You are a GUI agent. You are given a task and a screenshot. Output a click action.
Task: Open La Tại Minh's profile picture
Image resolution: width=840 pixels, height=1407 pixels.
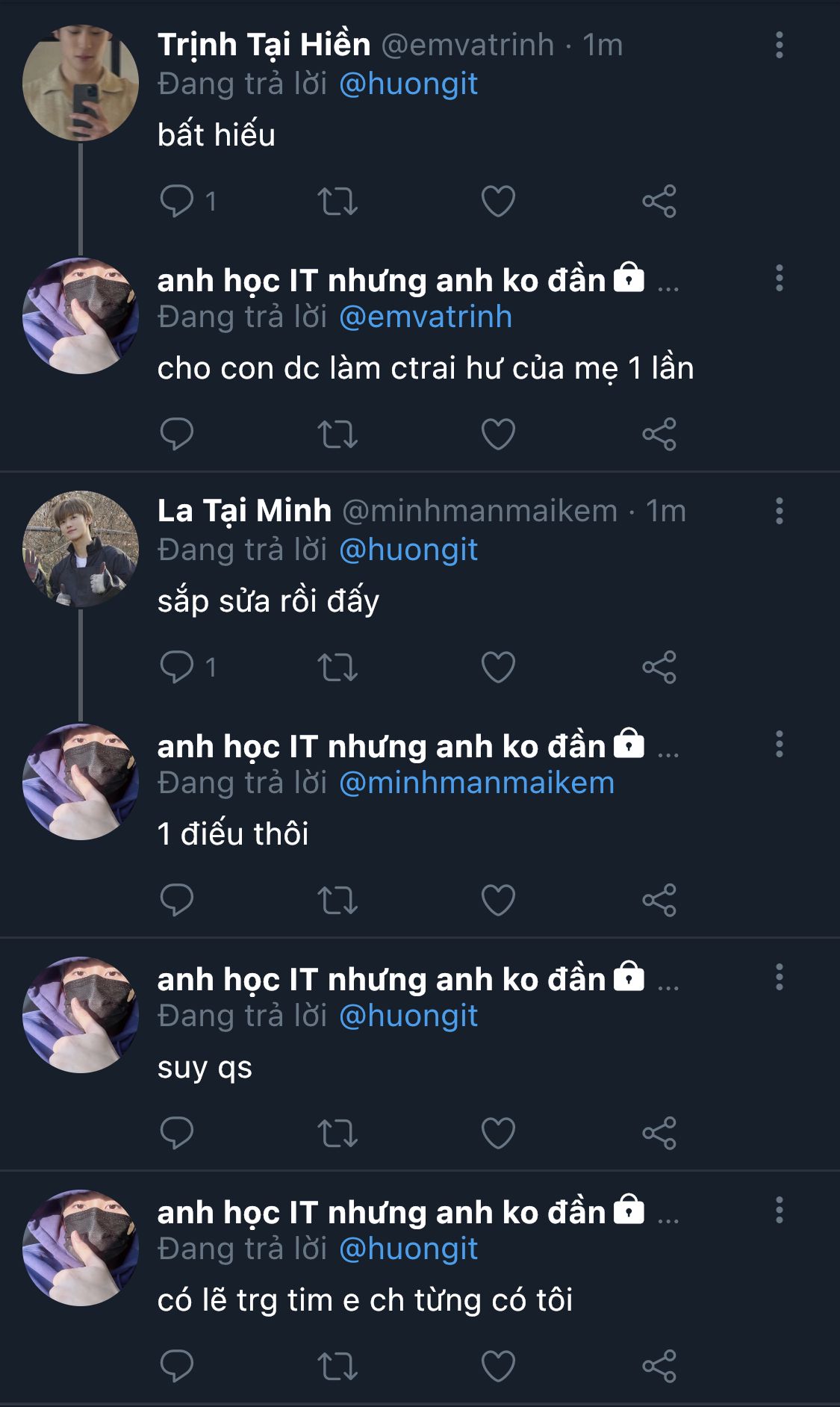[81, 549]
